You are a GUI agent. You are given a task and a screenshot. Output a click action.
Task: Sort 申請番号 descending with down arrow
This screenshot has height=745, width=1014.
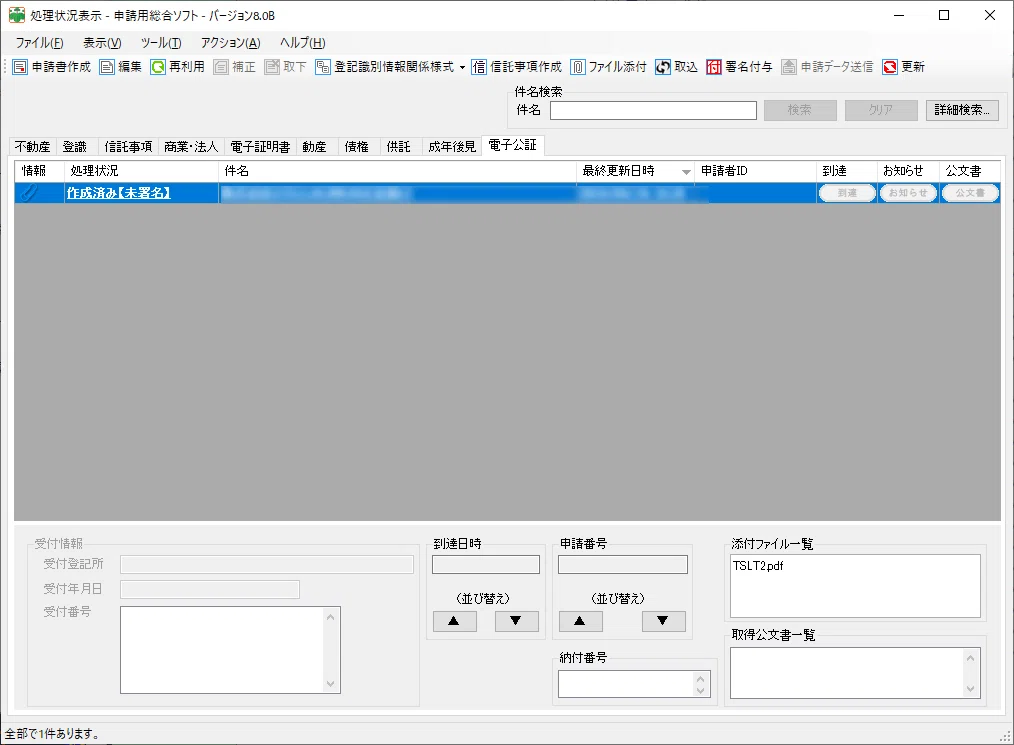tap(663, 621)
